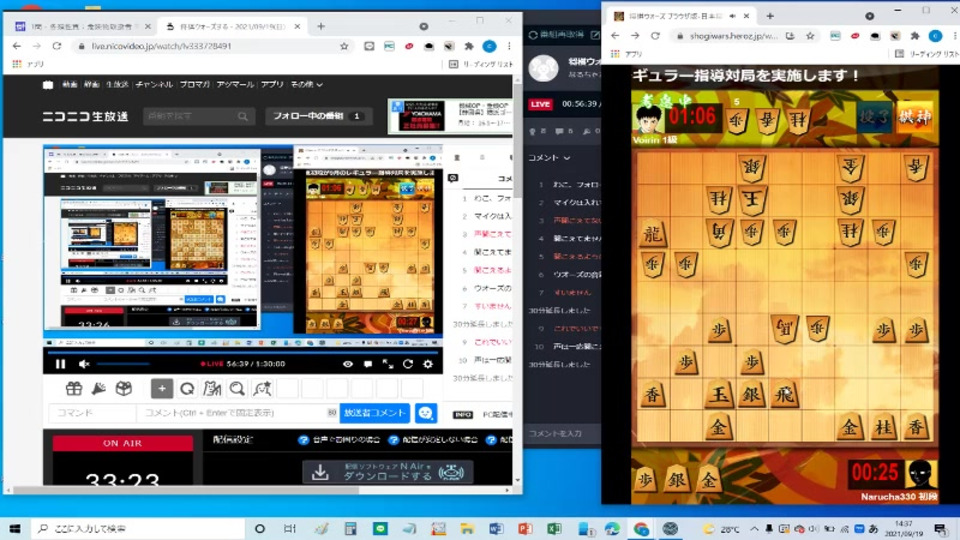Click the 放送者コメント button
This screenshot has width=960, height=540.
click(375, 413)
